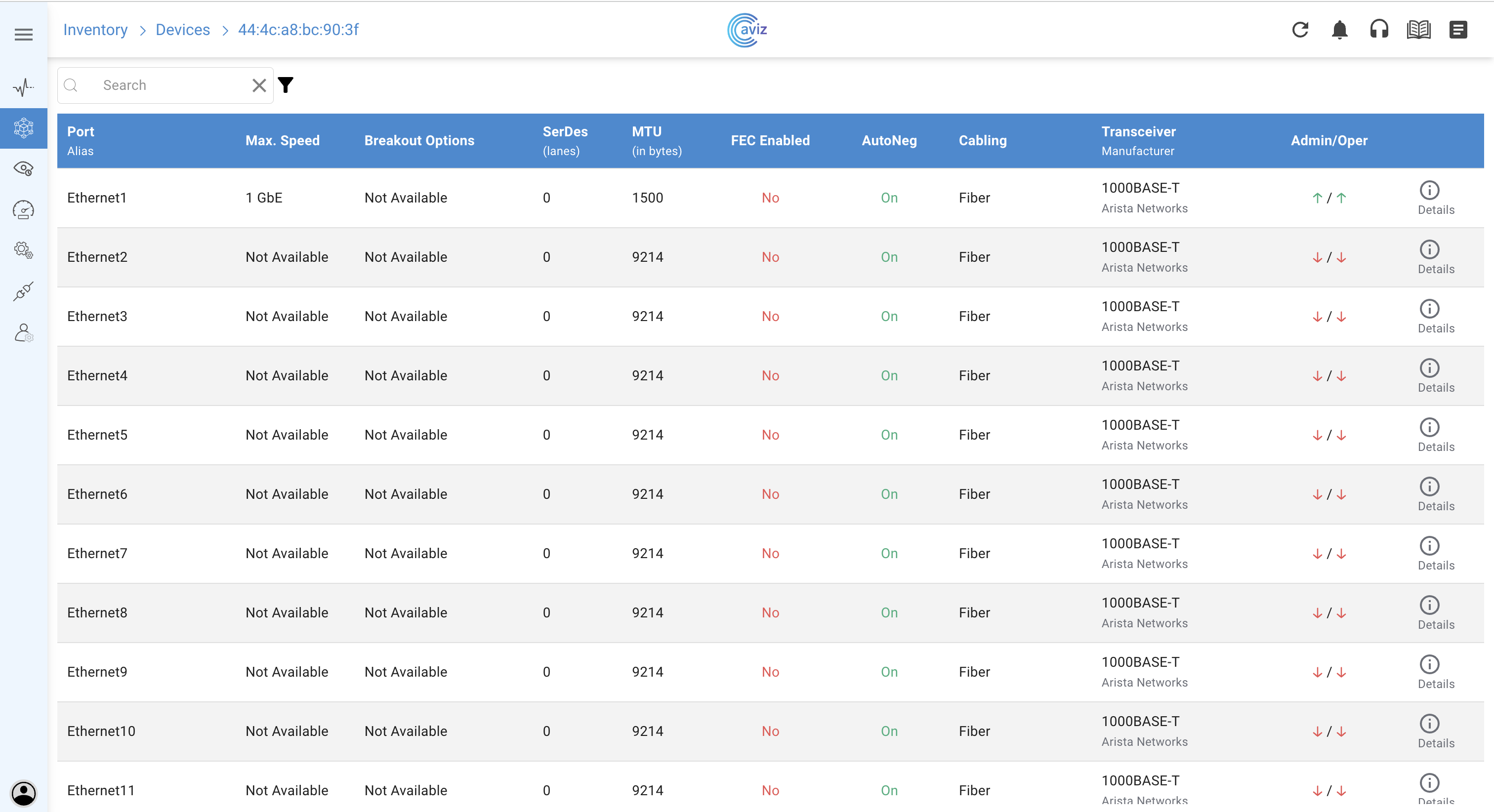Click the user profile avatar icon

(23, 792)
